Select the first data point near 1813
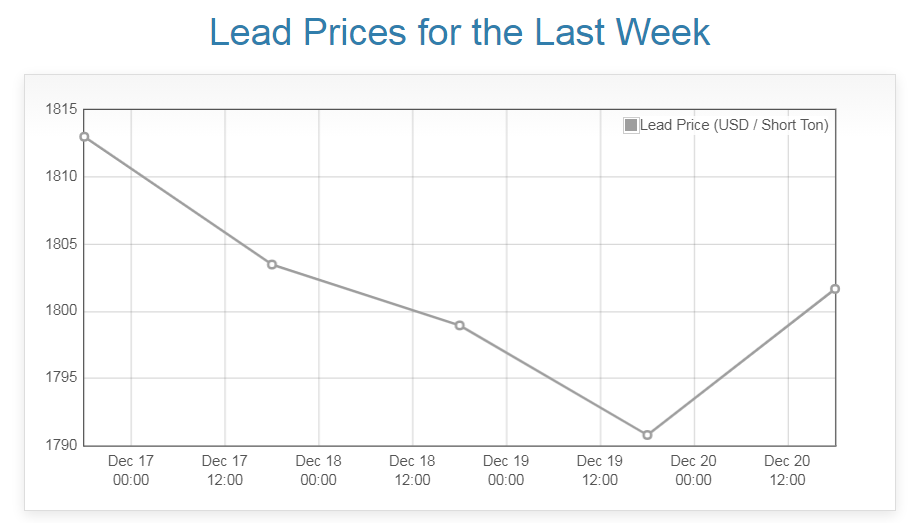921x523 pixels. coord(84,137)
